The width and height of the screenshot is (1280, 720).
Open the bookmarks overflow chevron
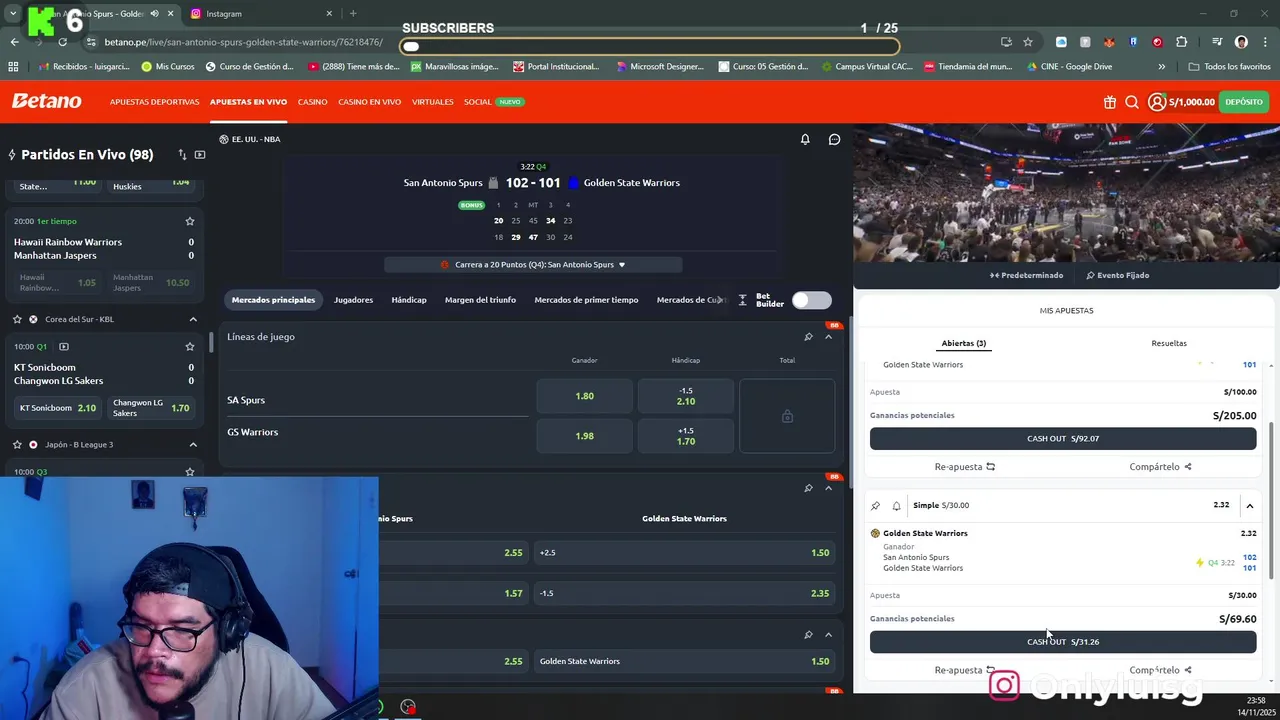point(1161,67)
